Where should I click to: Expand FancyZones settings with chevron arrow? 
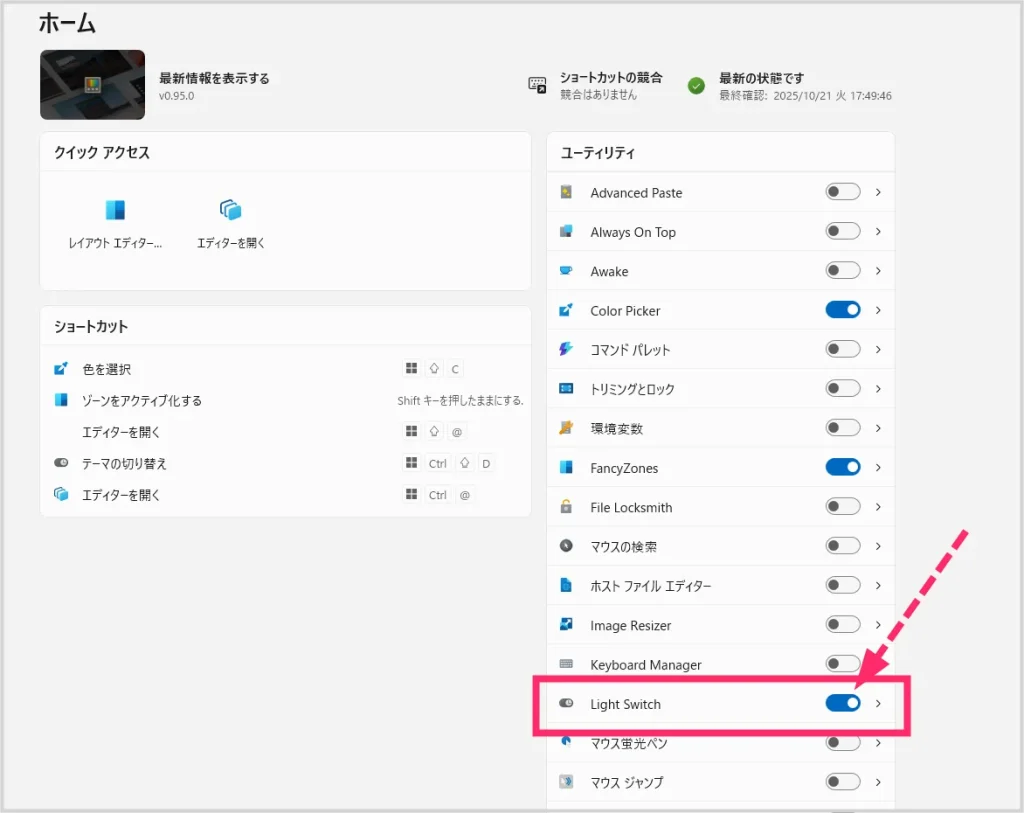pos(878,467)
